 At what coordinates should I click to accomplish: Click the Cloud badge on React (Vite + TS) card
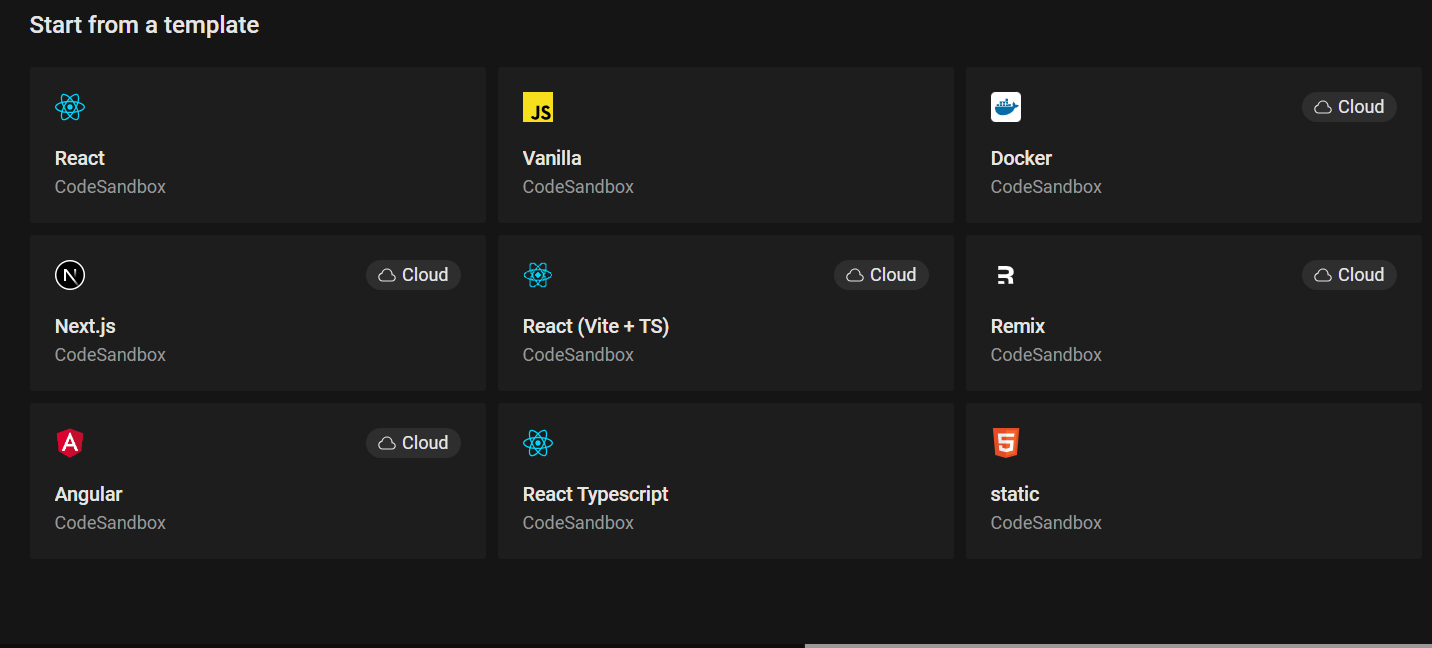click(x=881, y=275)
